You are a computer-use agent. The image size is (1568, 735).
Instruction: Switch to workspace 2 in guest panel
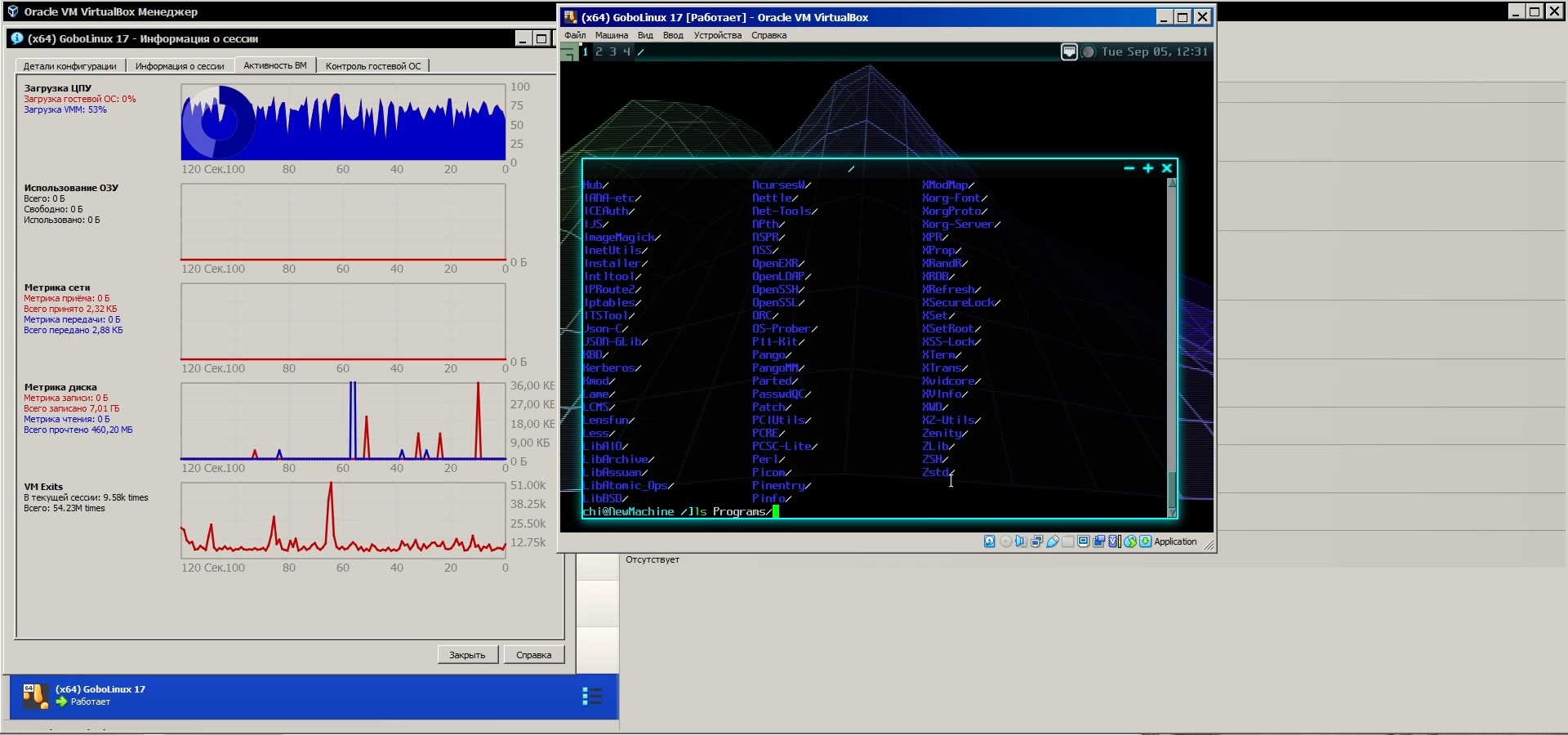pos(599,51)
